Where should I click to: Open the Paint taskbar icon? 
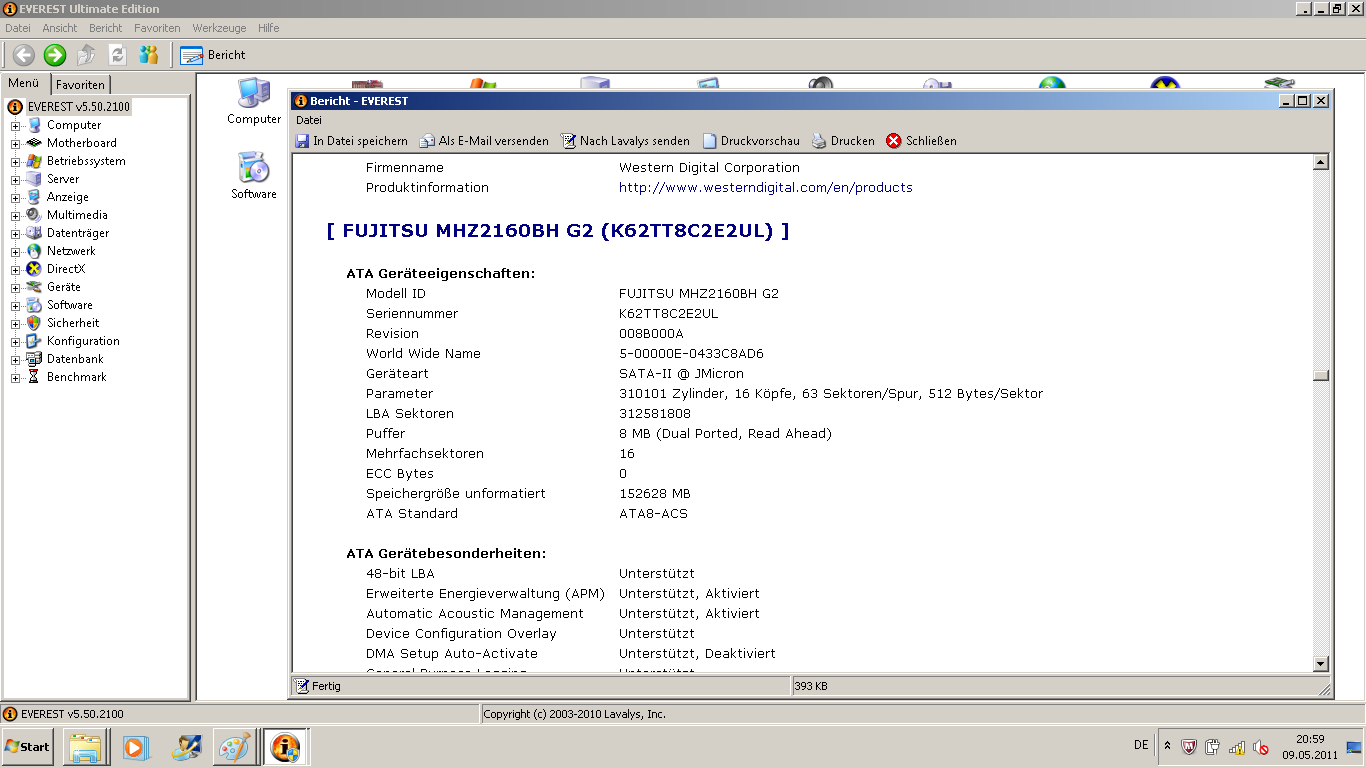point(235,747)
